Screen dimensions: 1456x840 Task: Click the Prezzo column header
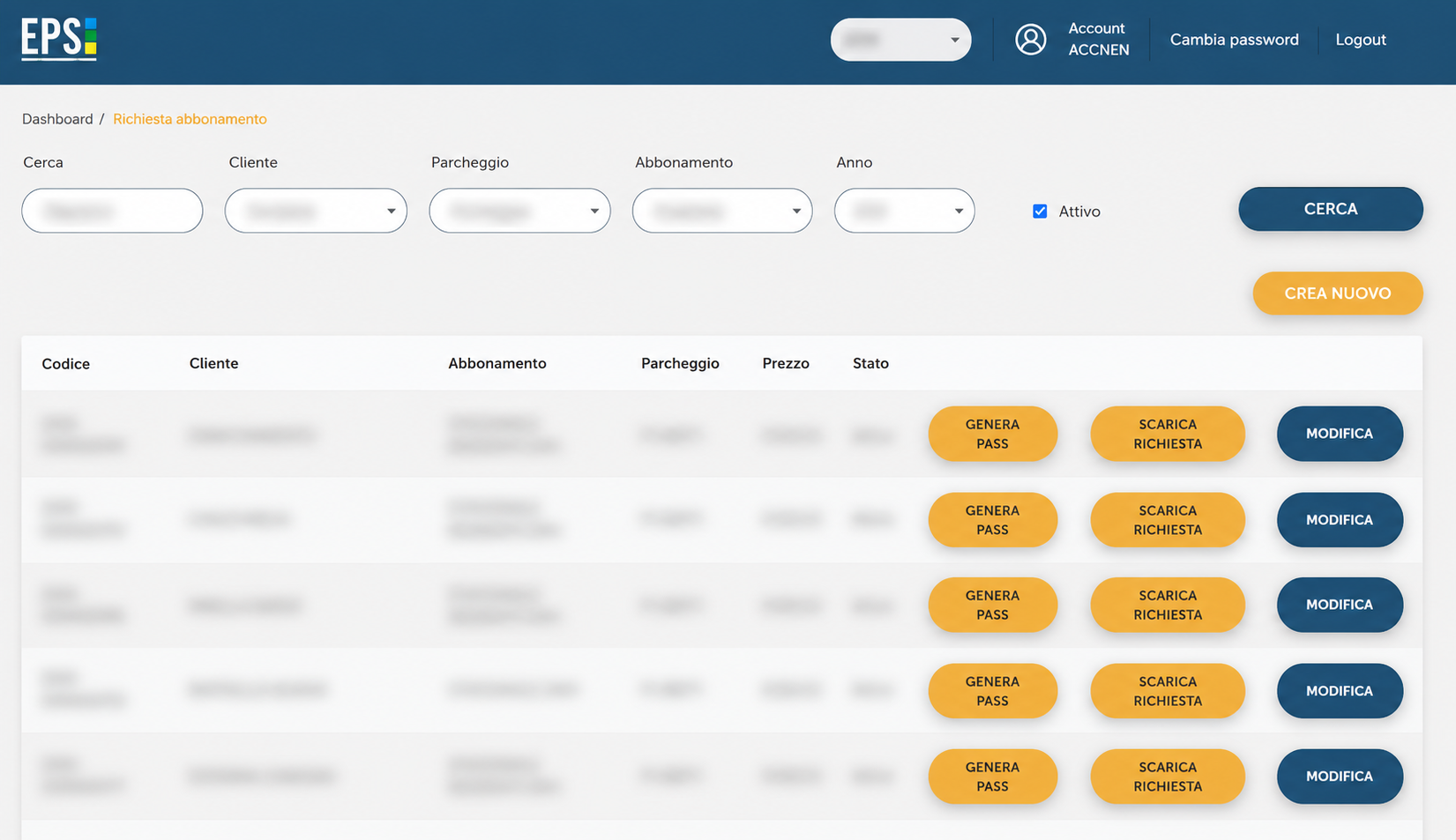pos(786,363)
